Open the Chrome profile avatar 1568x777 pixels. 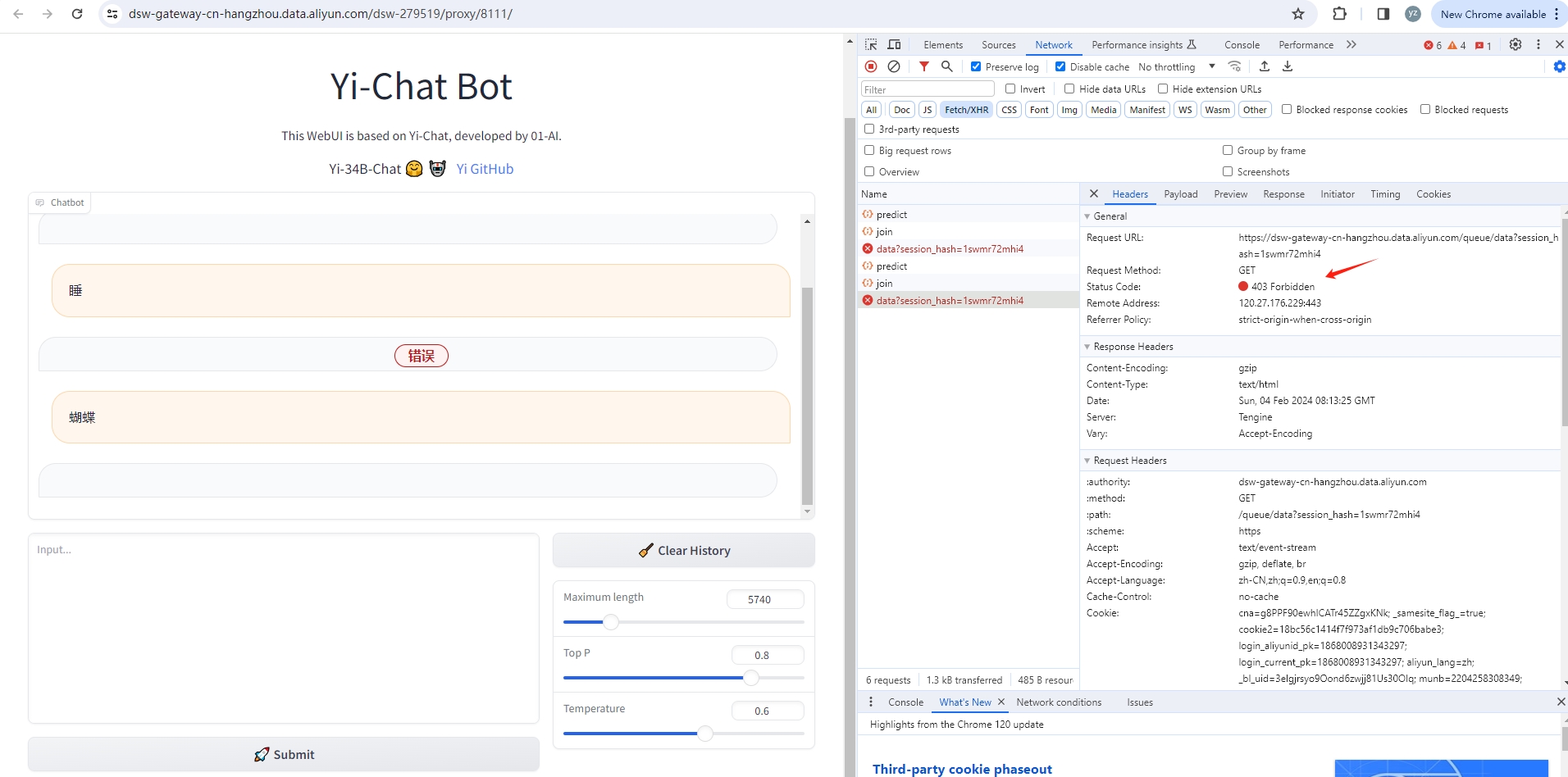[x=1413, y=14]
